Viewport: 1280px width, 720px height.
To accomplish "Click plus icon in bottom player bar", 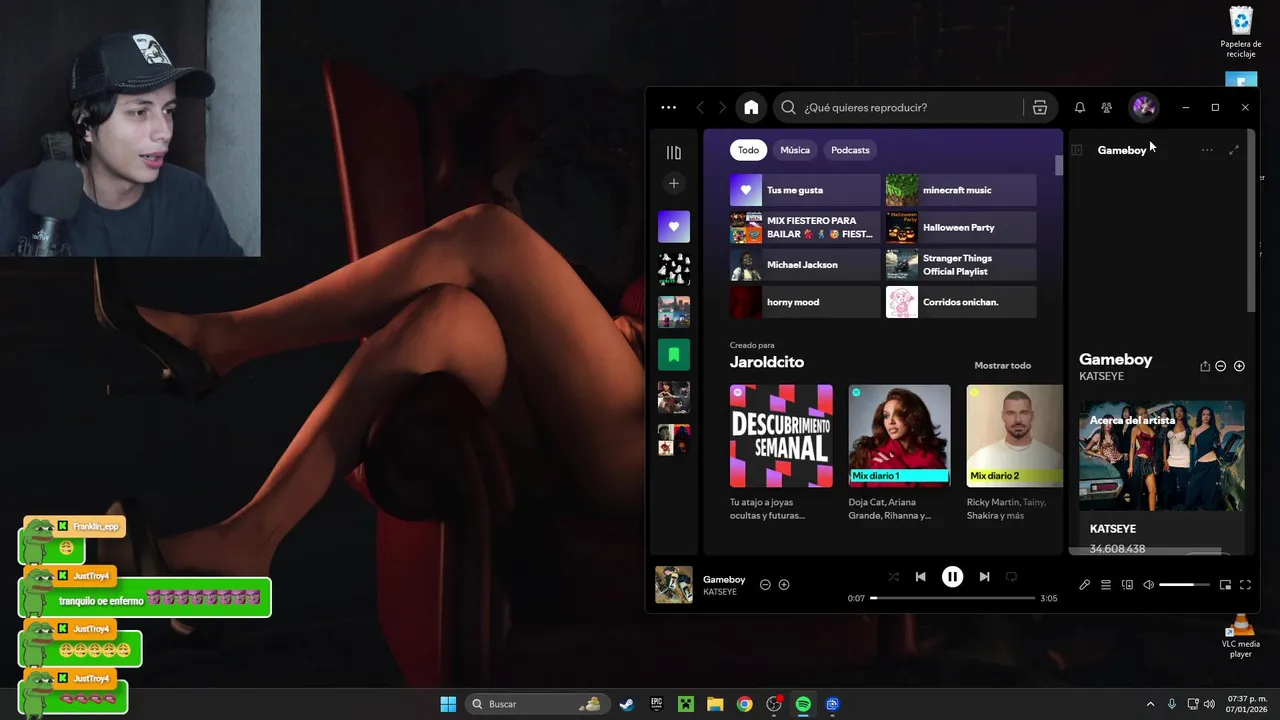I will 784,585.
